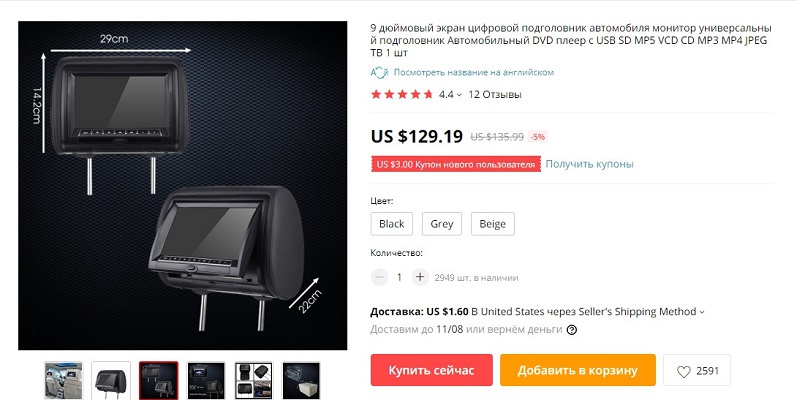797x400 pixels.
Task: Open the first thumbnail showing the car interior
Action: (x=64, y=380)
